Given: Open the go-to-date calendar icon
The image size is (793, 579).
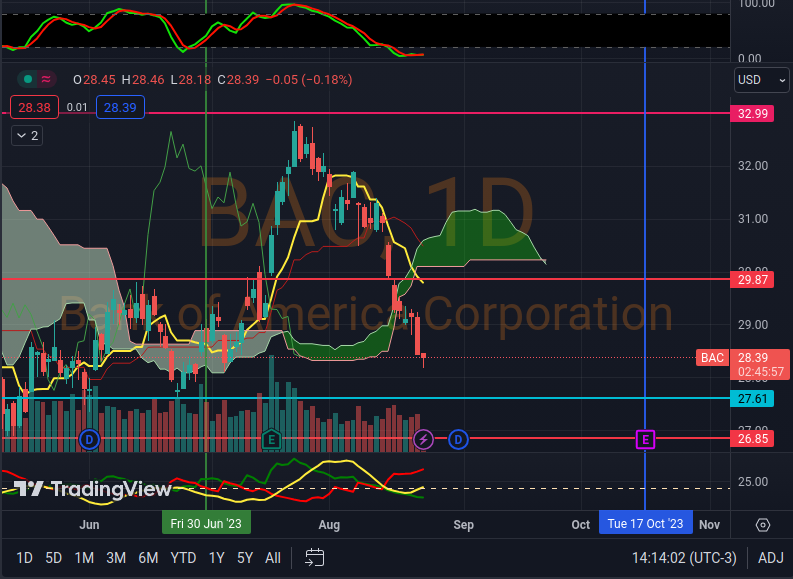Looking at the screenshot, I should pos(315,558).
